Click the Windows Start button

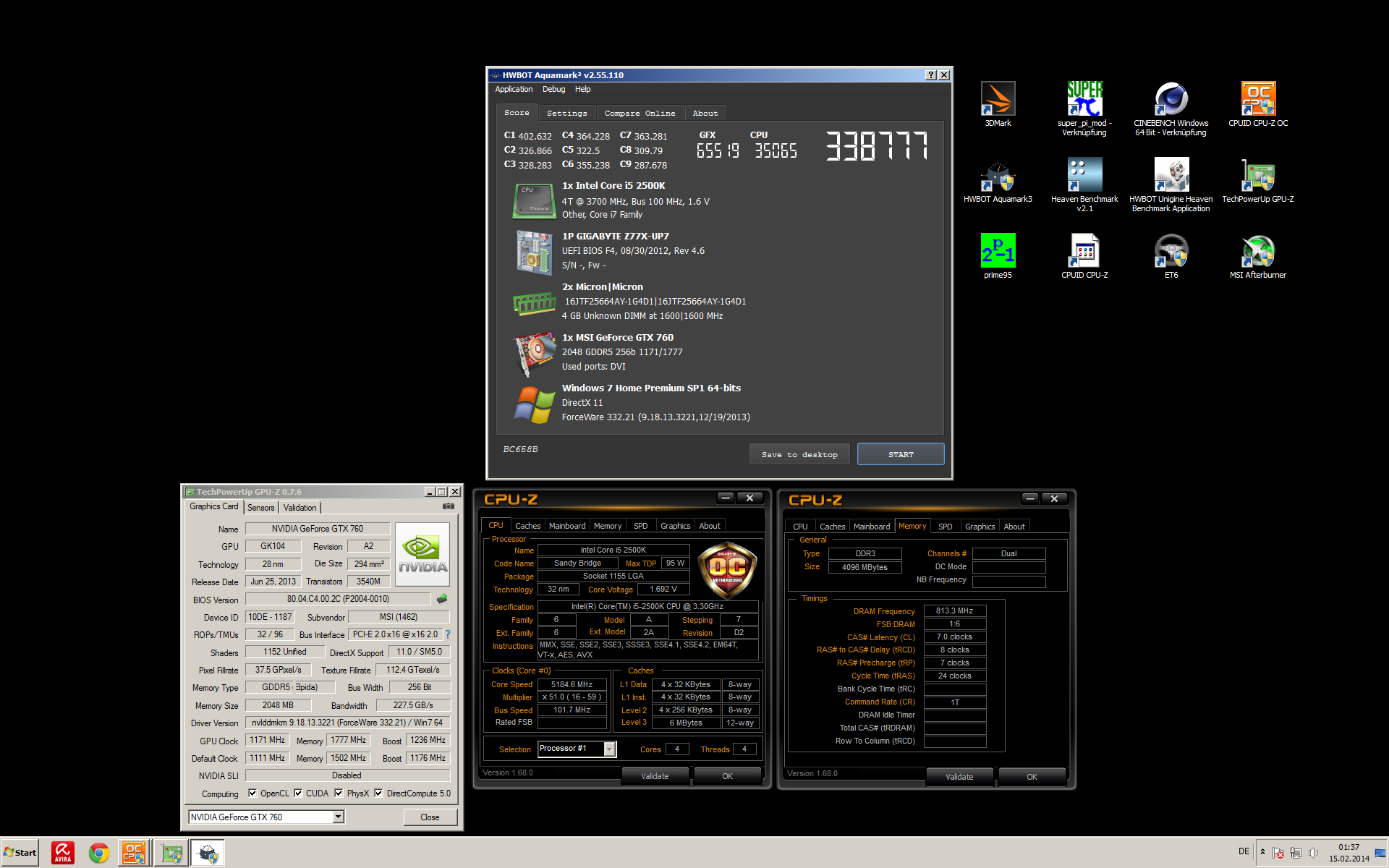[20, 853]
